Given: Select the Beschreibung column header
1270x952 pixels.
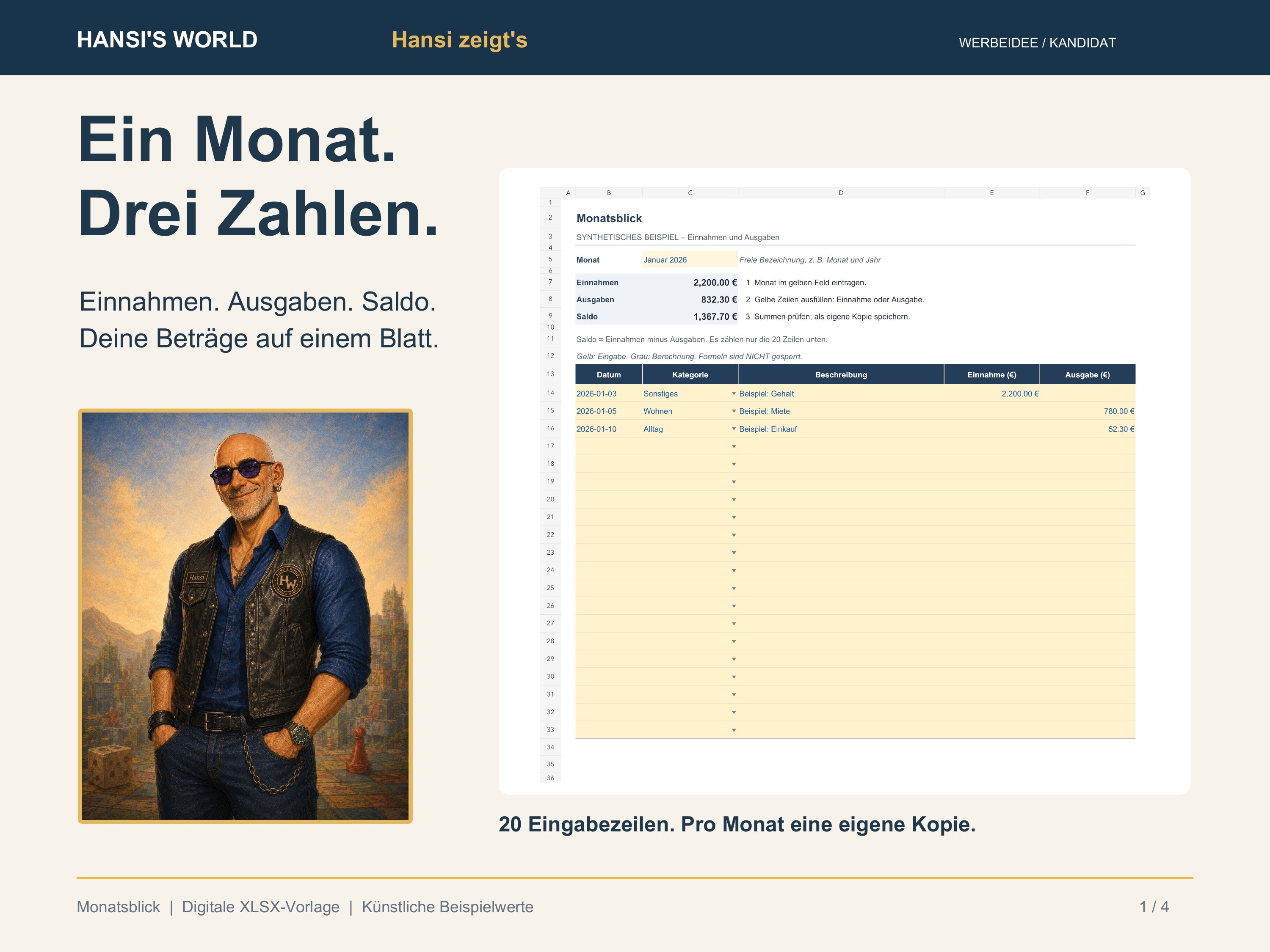Looking at the screenshot, I should (x=841, y=374).
